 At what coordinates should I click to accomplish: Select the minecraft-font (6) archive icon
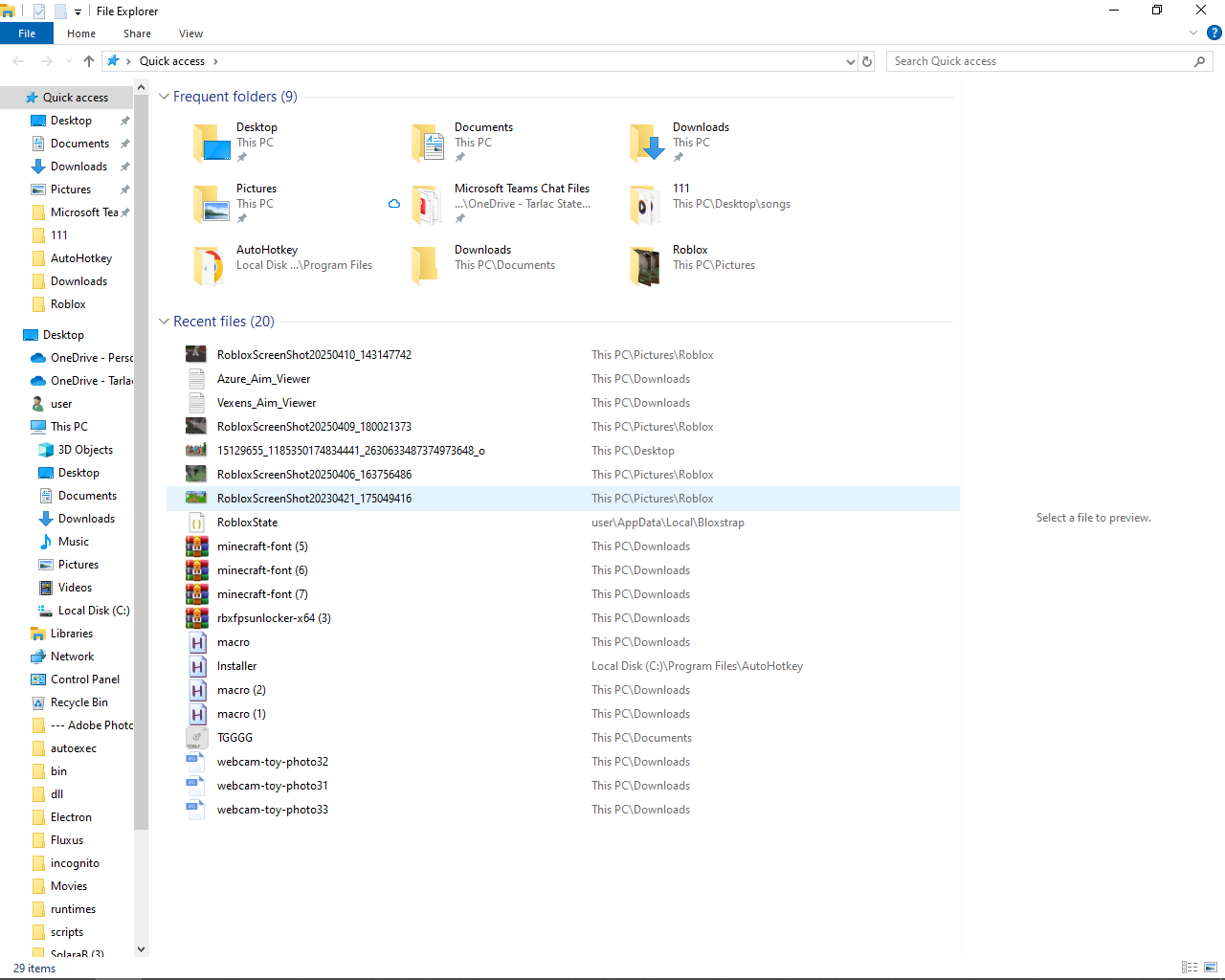pos(196,570)
